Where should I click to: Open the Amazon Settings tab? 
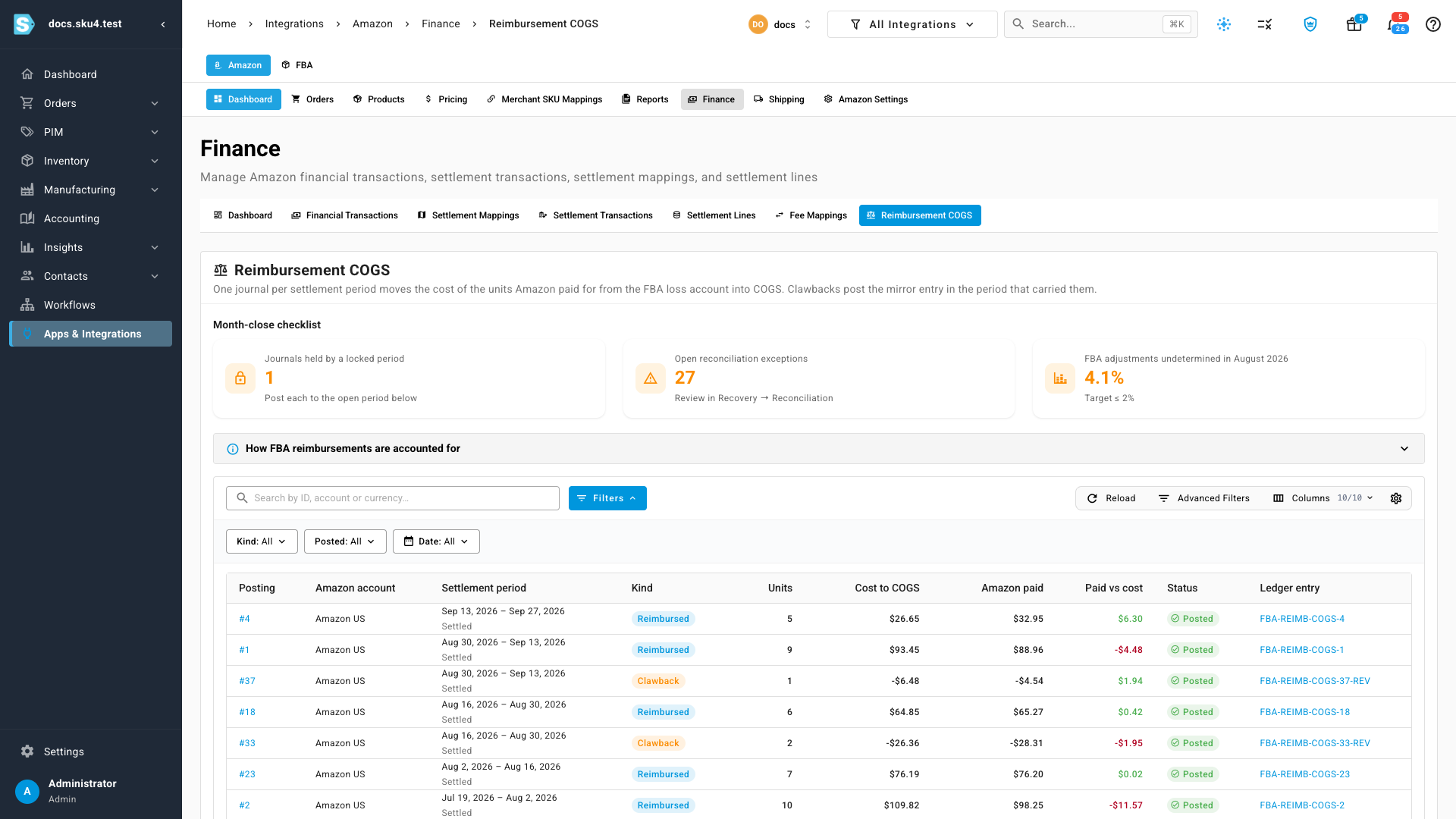pyautogui.click(x=865, y=99)
